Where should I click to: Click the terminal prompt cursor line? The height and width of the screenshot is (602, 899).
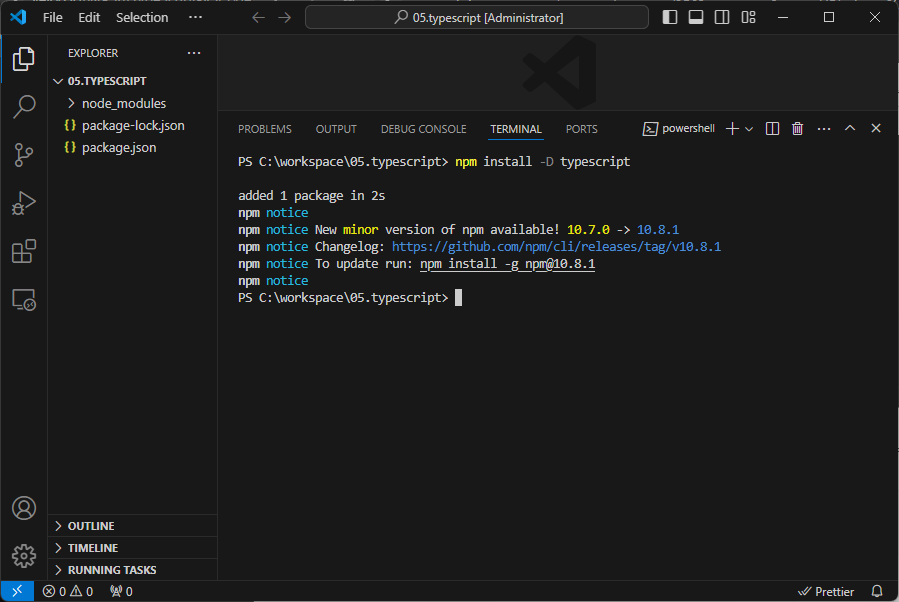click(x=350, y=298)
